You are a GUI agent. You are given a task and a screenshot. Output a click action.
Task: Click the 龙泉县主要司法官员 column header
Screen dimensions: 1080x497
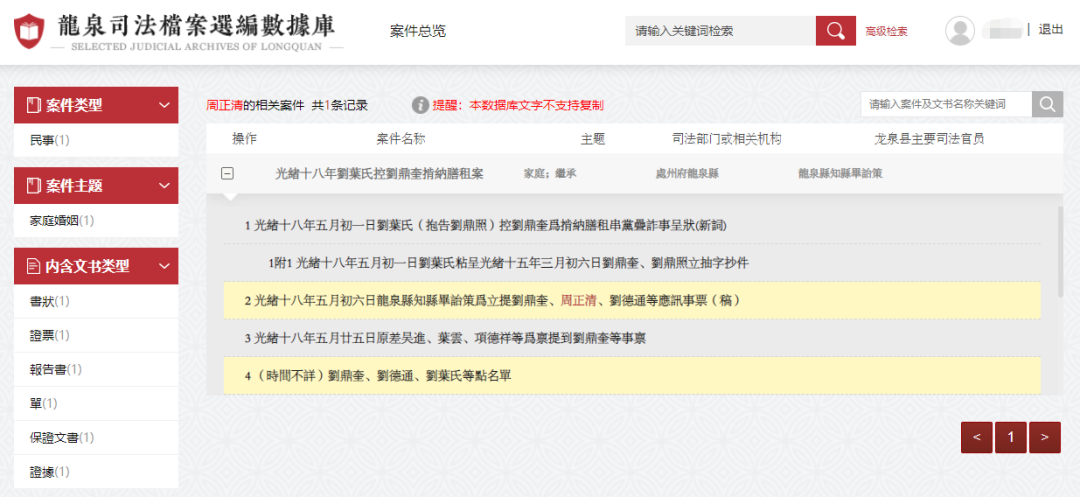929,139
